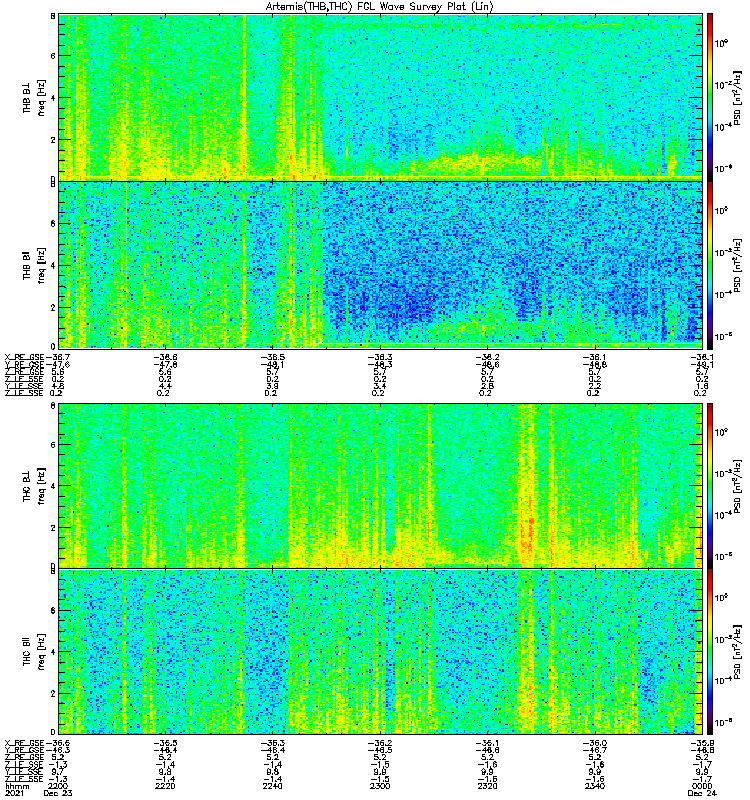Click the THB X position value "-38.3"
Viewport: 750px width, 800px height.
coord(380,358)
